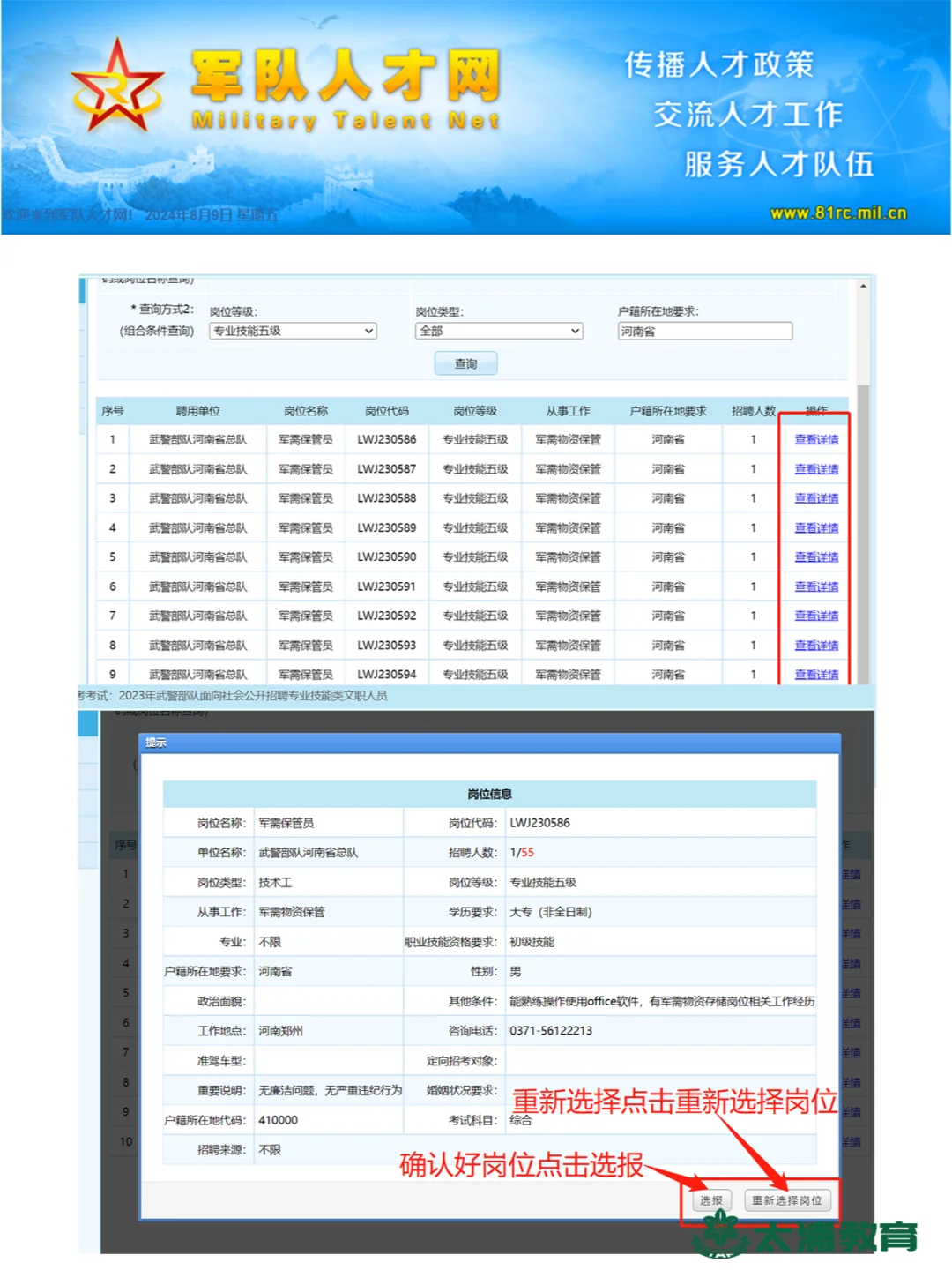This screenshot has height=1270, width=952.
Task: Click the 户籍所在地要求 column header
Action: (668, 411)
